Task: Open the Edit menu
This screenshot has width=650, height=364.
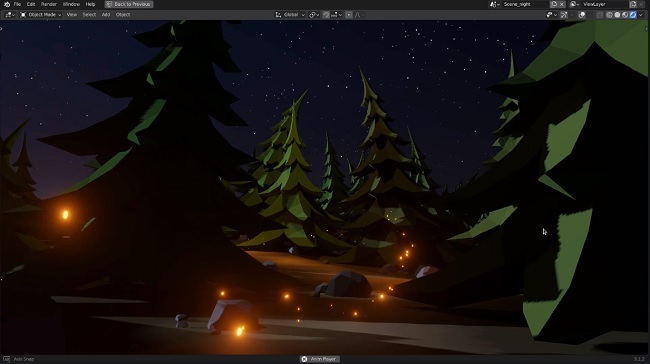Action: (31, 4)
